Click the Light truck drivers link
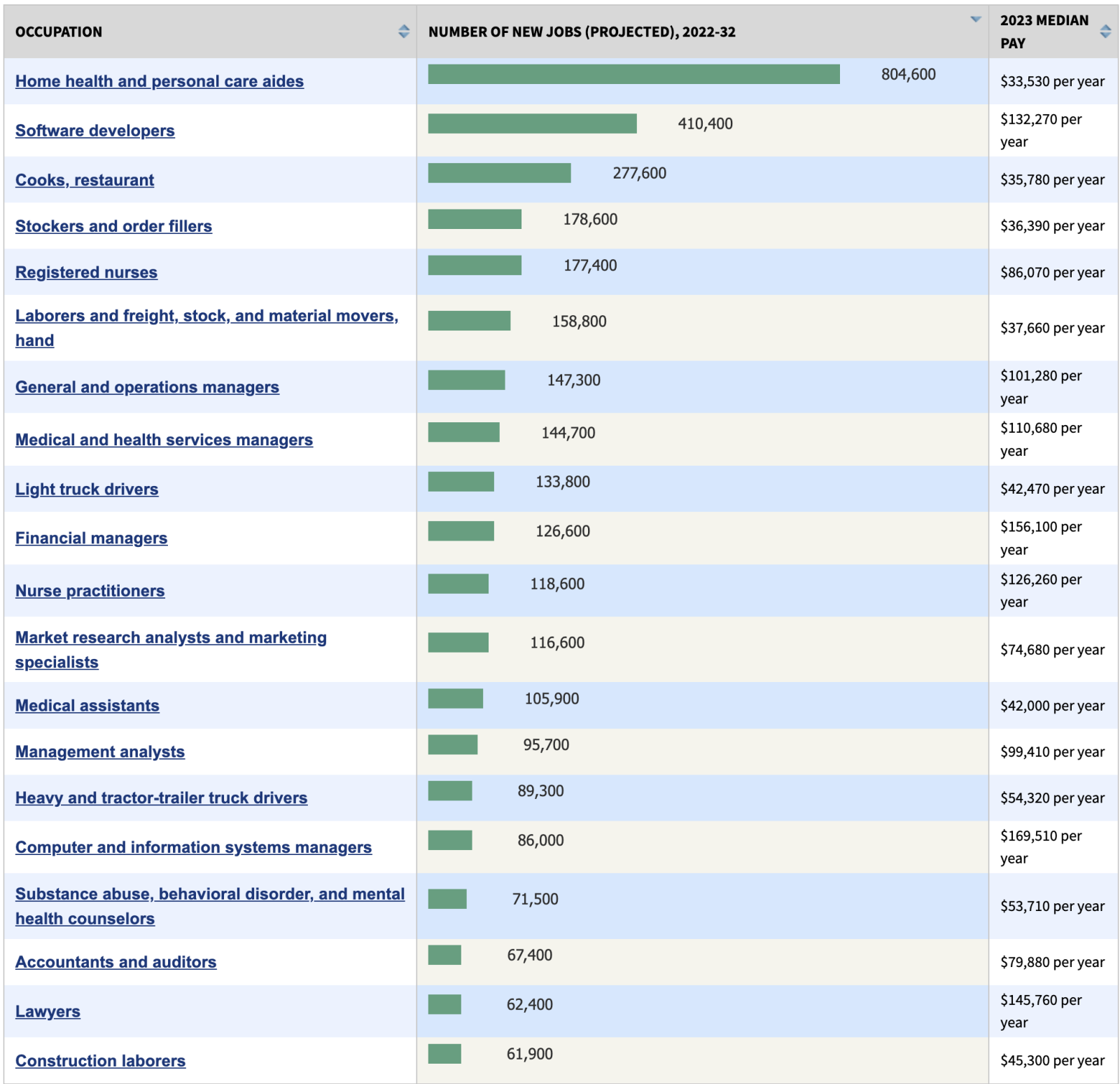The width and height of the screenshot is (1120, 1084). [x=87, y=489]
